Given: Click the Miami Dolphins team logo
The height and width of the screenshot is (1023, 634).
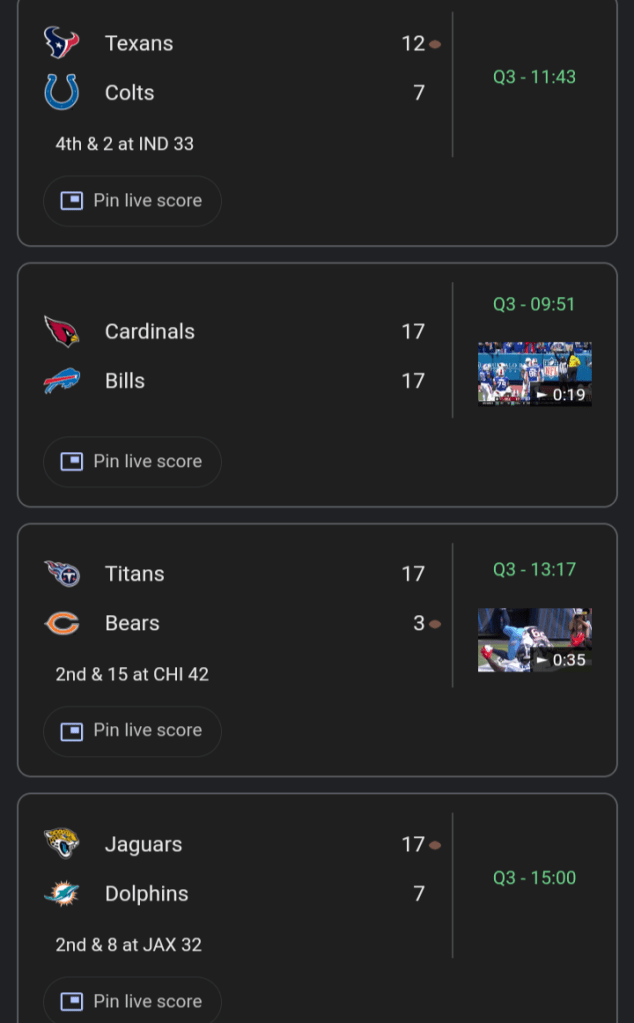Looking at the screenshot, I should click(x=61, y=894).
